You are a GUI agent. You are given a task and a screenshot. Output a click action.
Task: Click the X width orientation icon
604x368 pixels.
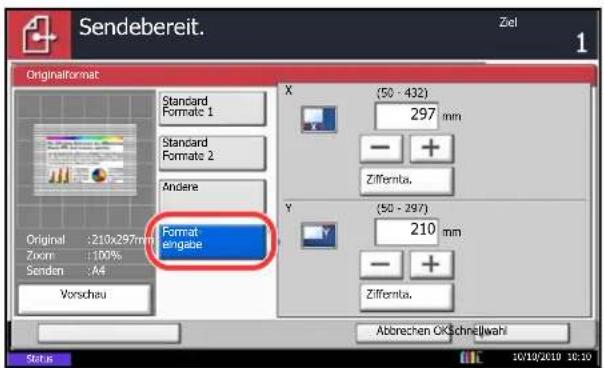(319, 119)
